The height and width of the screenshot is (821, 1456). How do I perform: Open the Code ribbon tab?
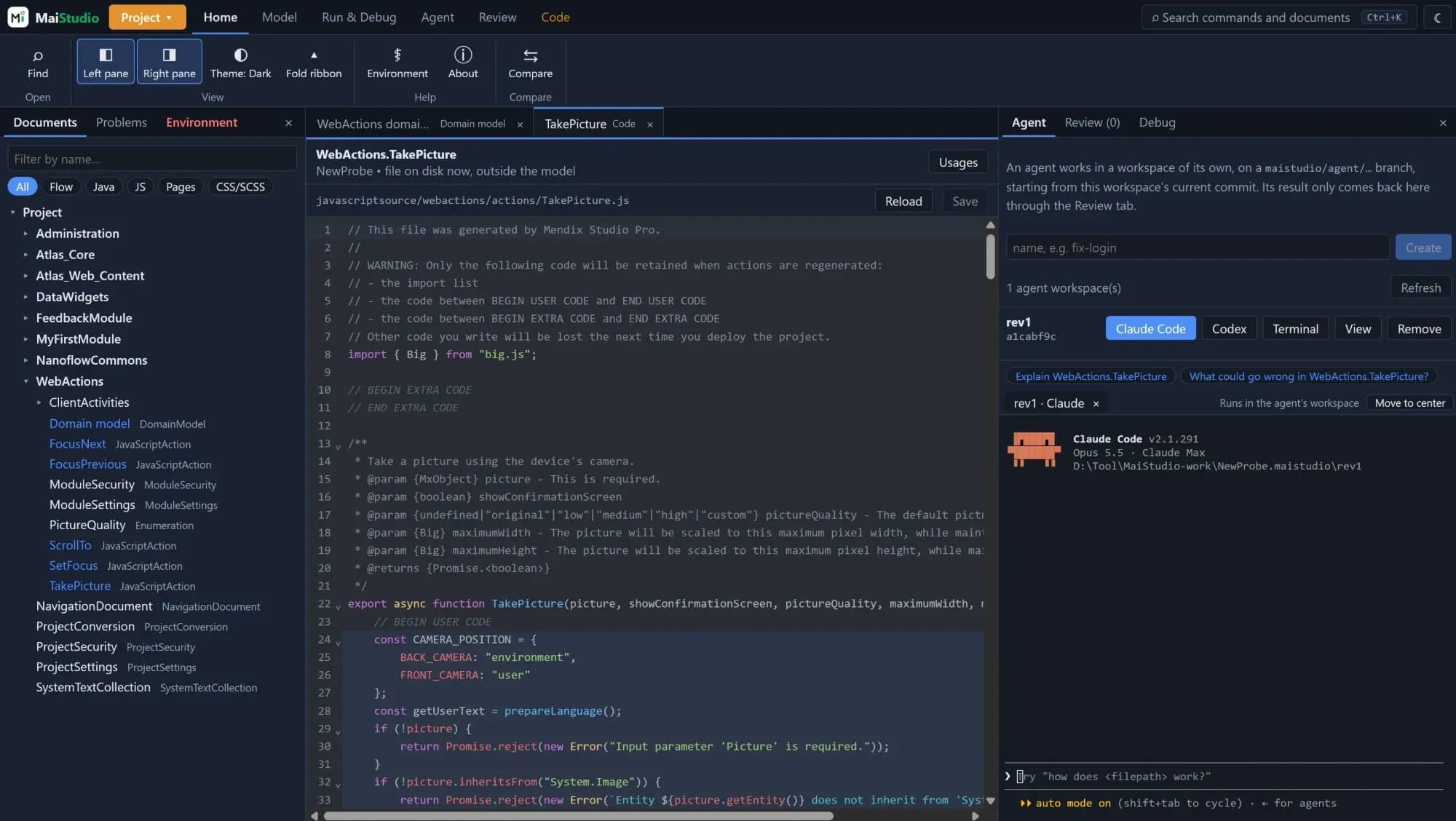click(x=555, y=17)
